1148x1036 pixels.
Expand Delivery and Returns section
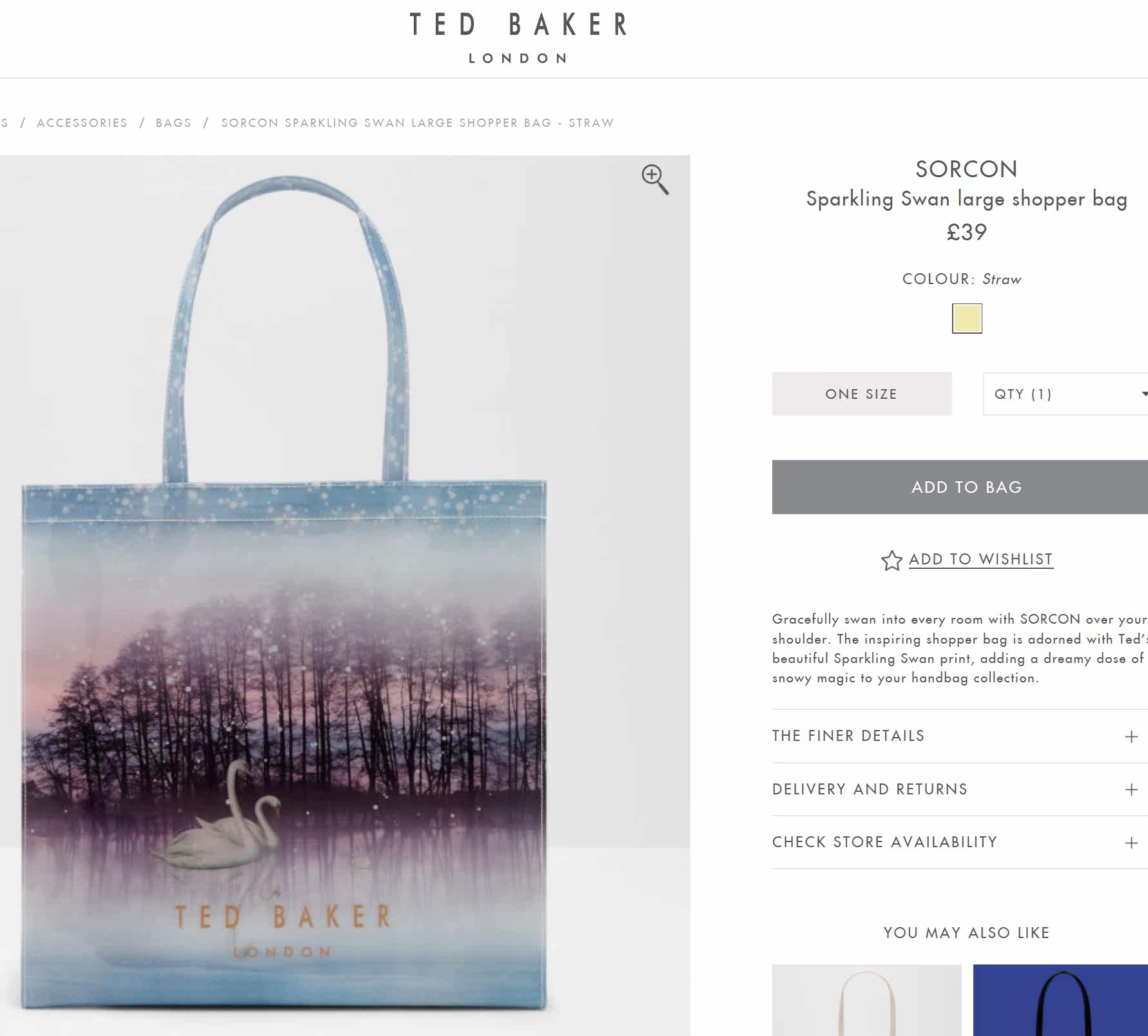[960, 790]
